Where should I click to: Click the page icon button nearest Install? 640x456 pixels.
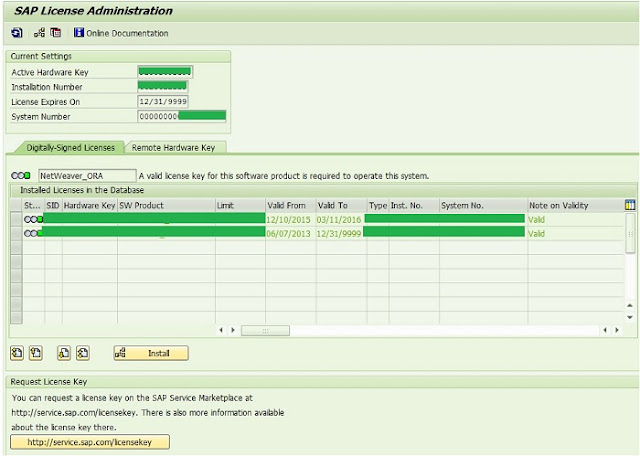(83, 353)
